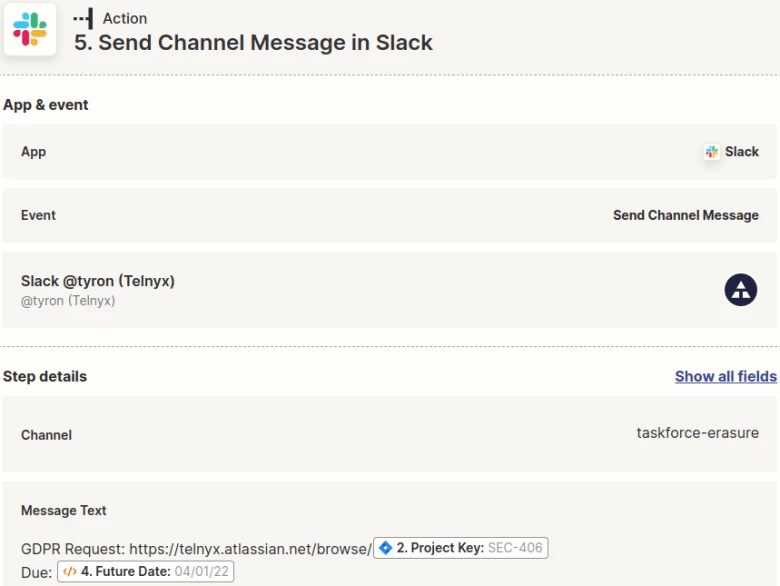Click the 'Event' field label

coord(38,215)
